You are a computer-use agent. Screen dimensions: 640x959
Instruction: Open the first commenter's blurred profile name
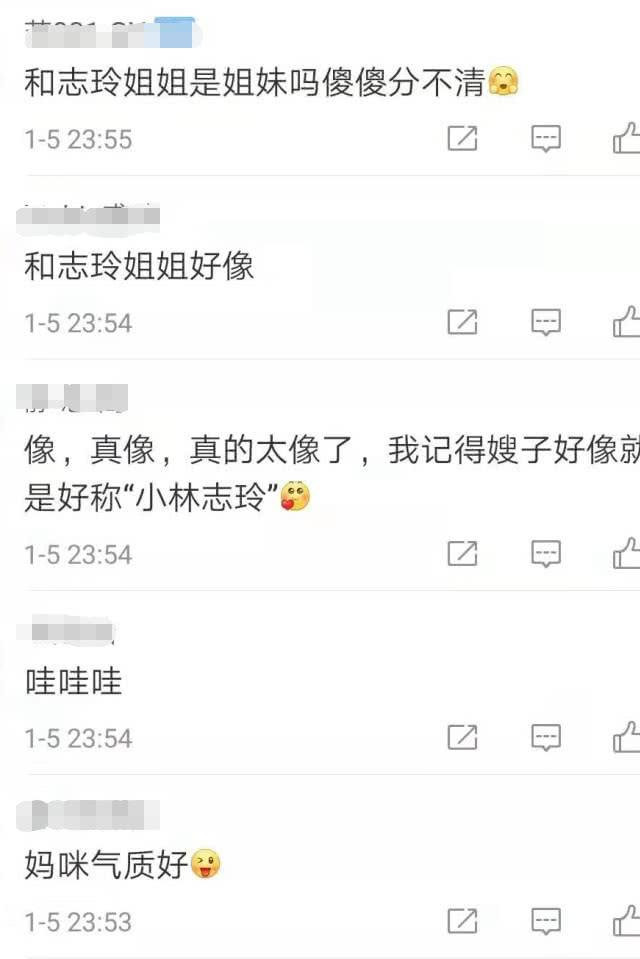[x=111, y=33]
